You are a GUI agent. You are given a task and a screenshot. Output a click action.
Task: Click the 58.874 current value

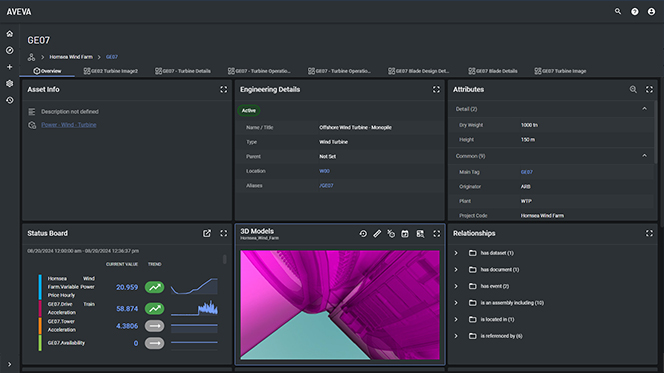(x=127, y=309)
